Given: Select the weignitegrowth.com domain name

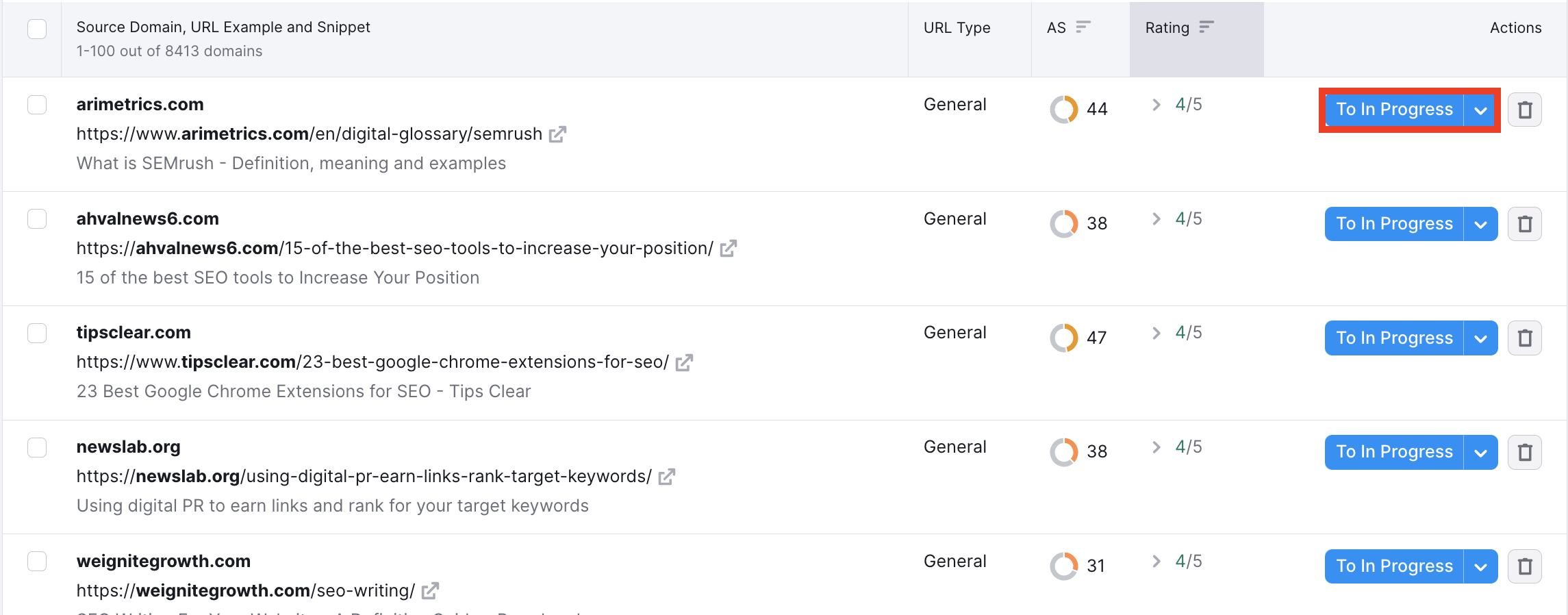Looking at the screenshot, I should tap(163, 560).
